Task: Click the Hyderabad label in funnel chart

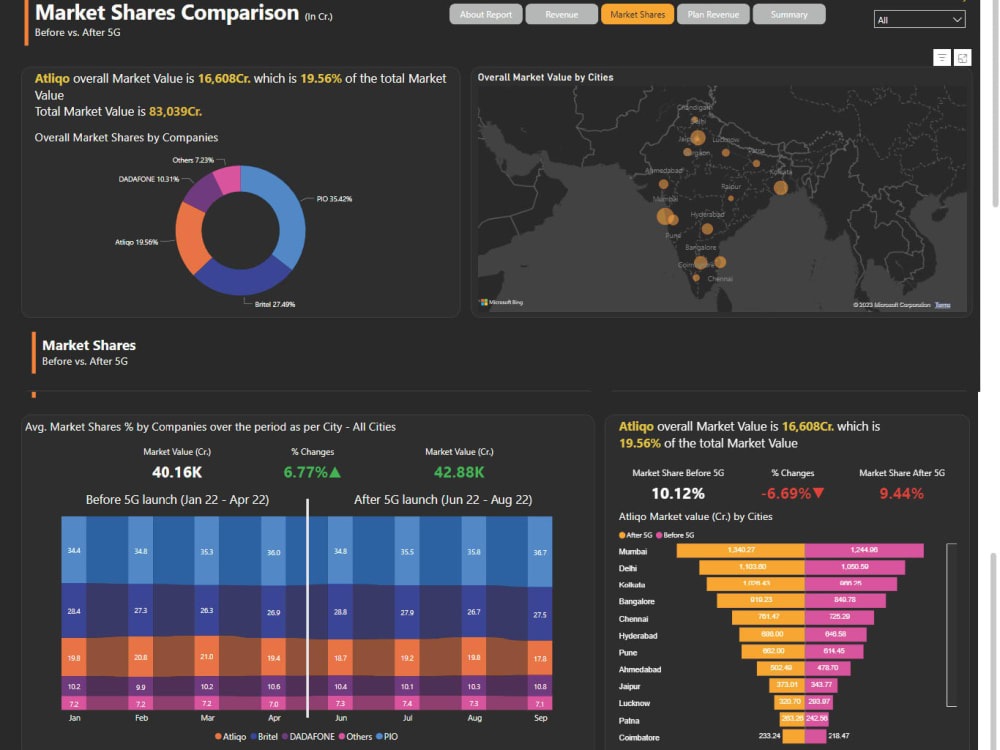Action: point(638,636)
